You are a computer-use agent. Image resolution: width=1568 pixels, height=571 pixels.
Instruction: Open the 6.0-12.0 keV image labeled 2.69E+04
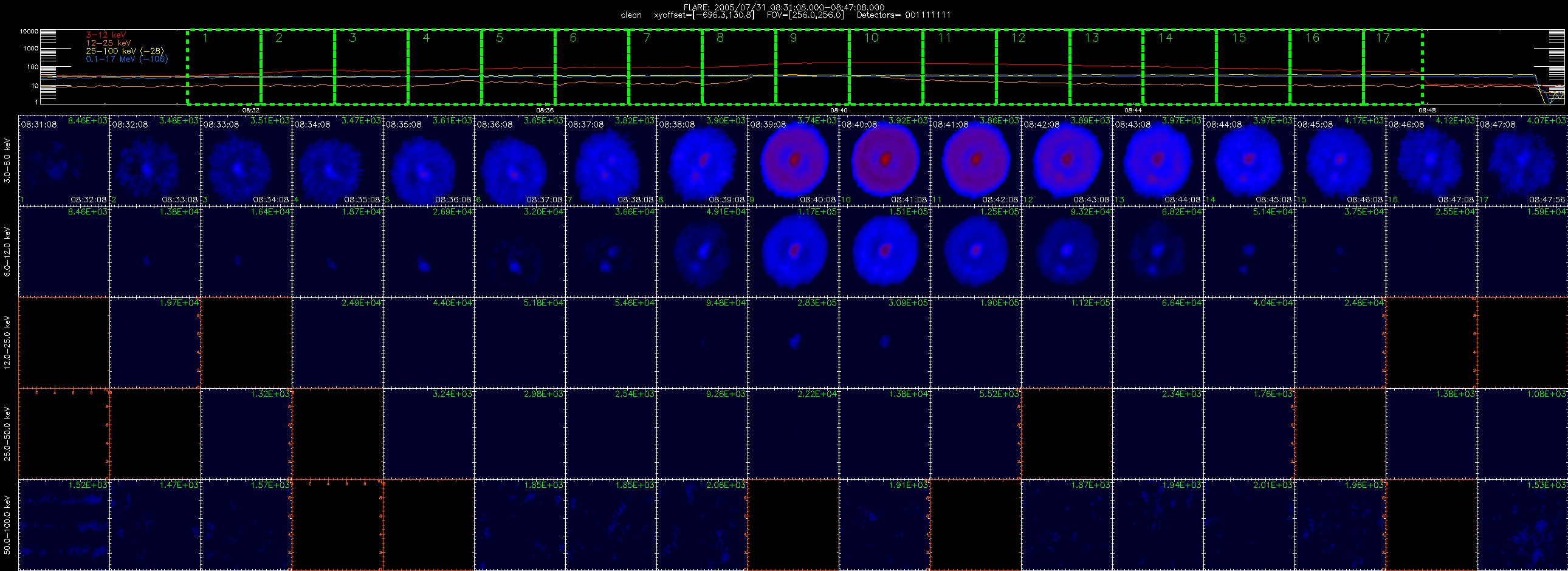click(x=429, y=251)
